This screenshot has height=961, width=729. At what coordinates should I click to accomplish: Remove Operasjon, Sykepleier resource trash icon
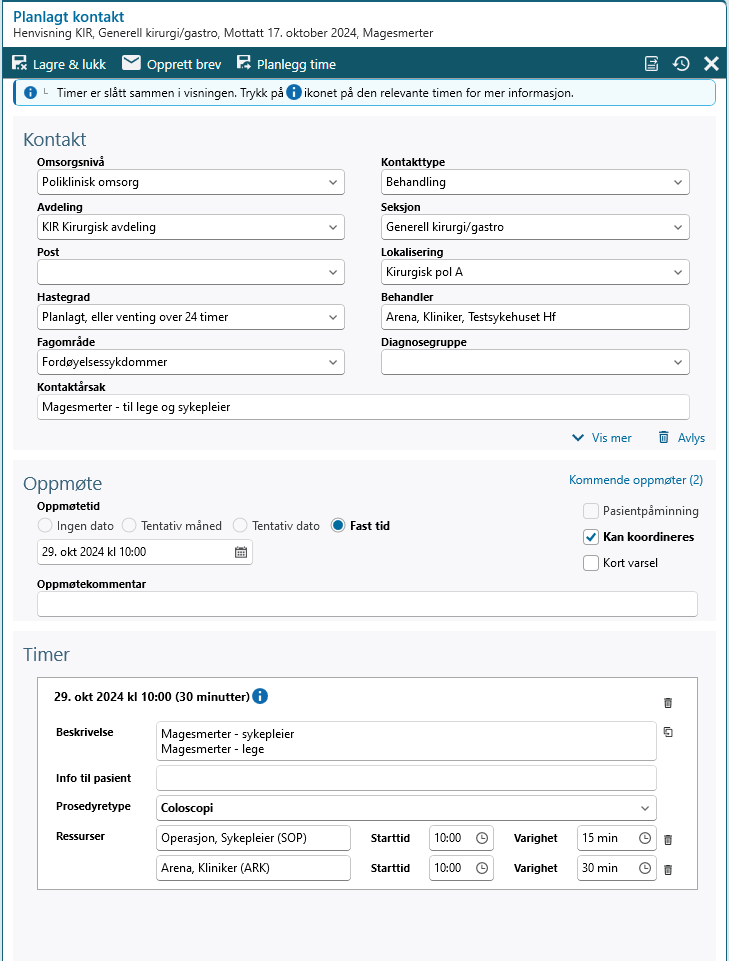pos(668,840)
